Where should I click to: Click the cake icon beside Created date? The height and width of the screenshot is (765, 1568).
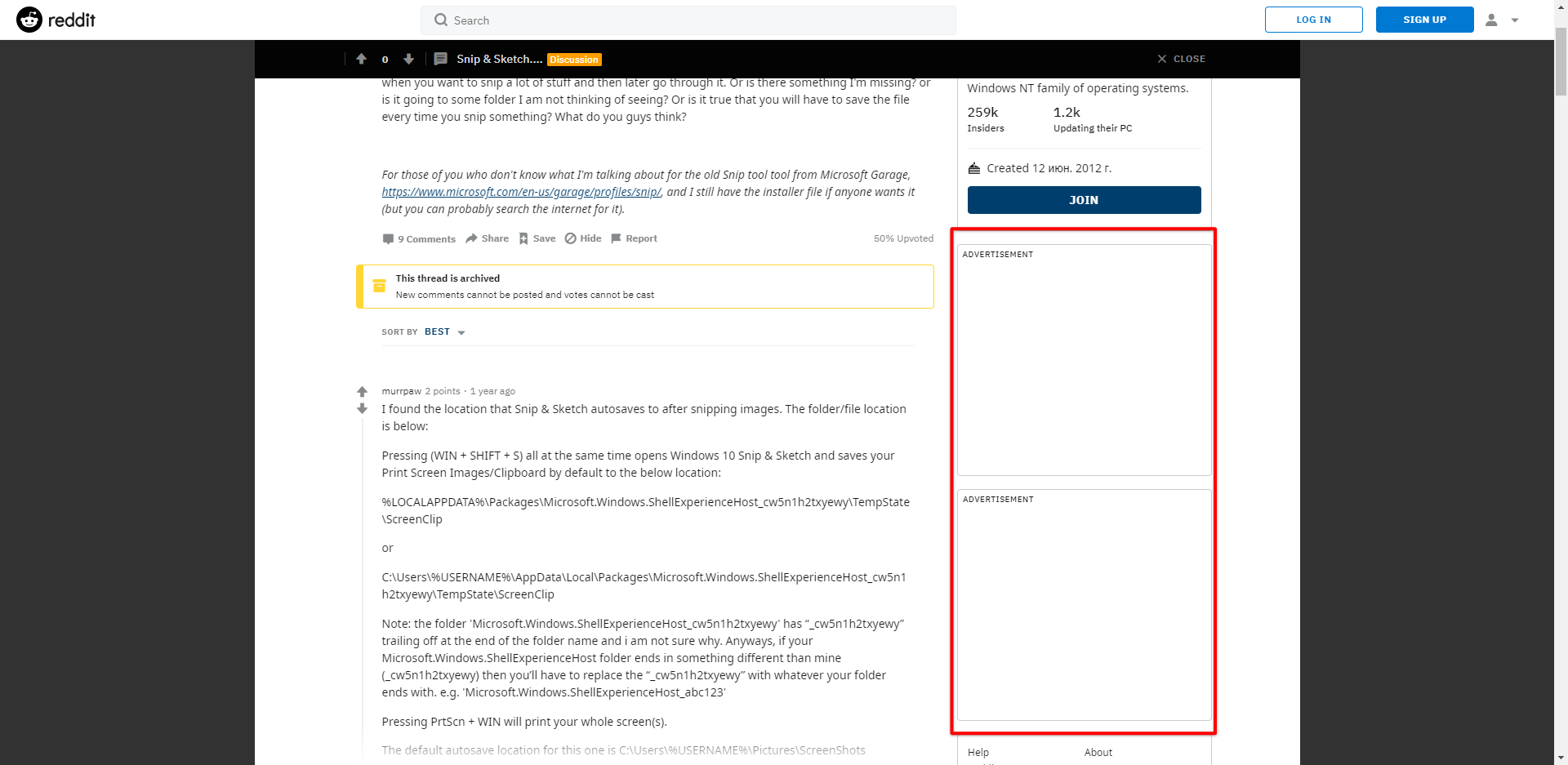click(x=973, y=168)
